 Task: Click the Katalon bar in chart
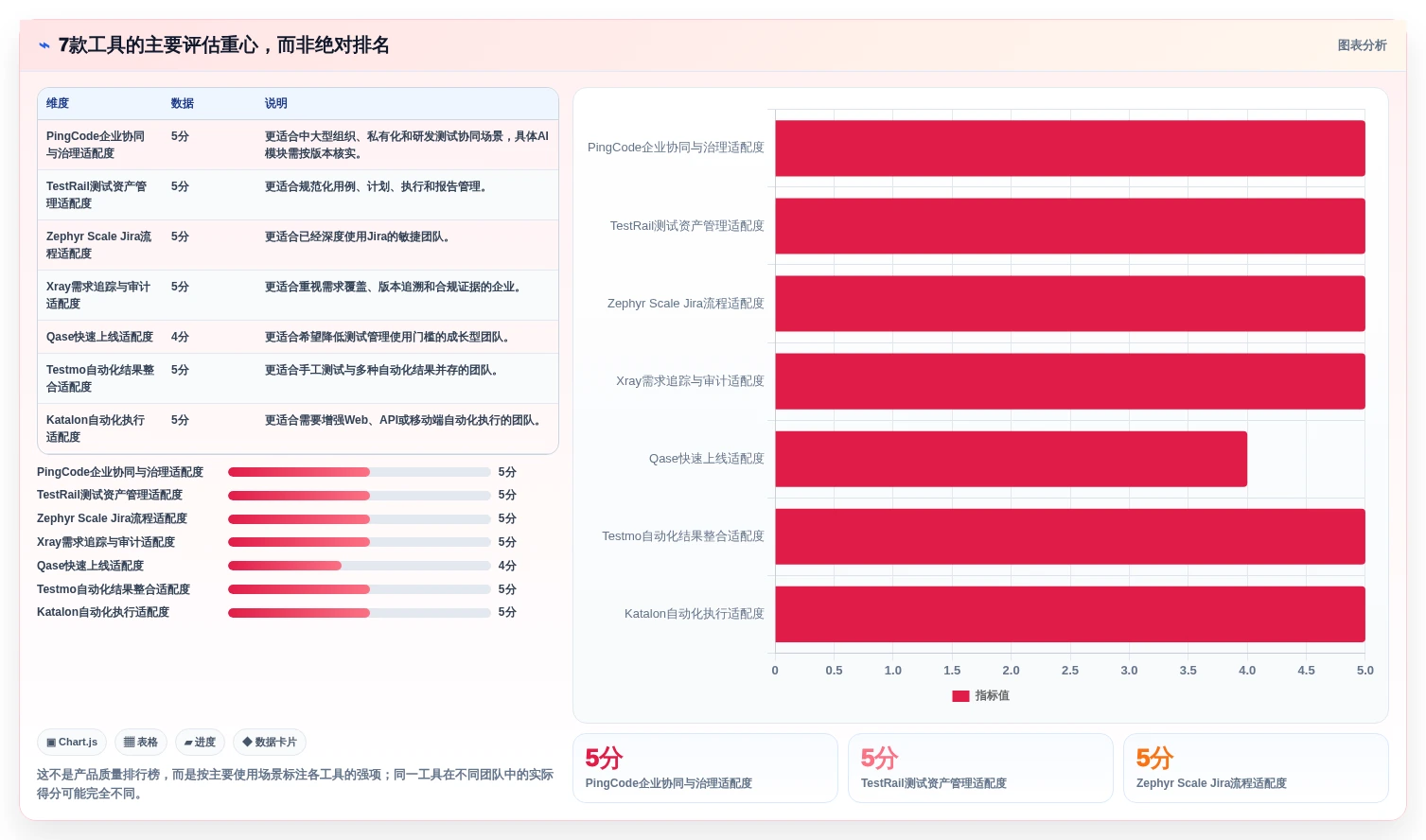[1070, 614]
